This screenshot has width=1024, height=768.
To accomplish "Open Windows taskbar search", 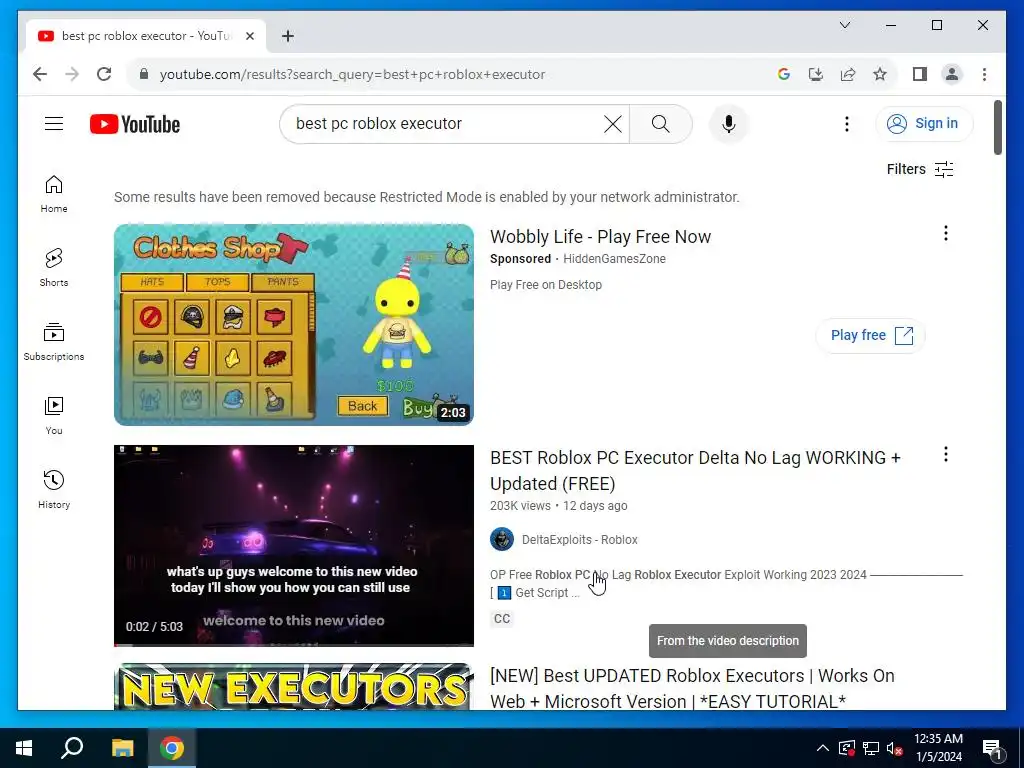I will 72,748.
